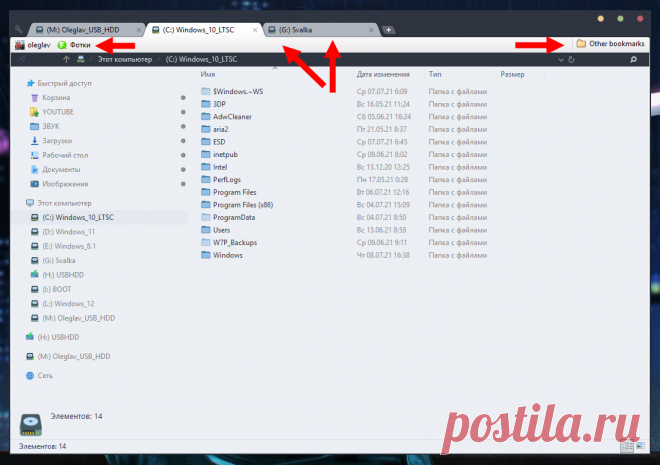Image resolution: width=660 pixels, height=465 pixels.
Task: Select the 3DP folder
Action: pos(213,104)
